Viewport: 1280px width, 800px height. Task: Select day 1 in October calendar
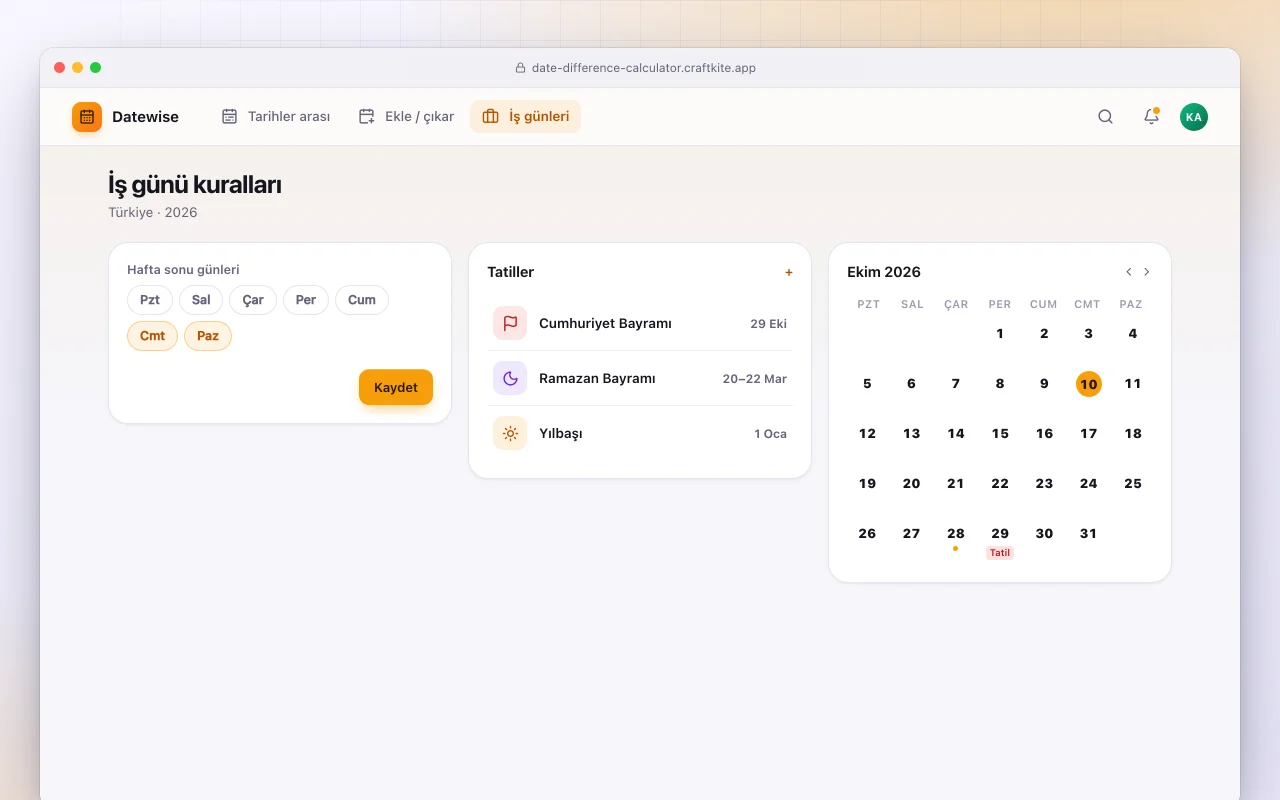tap(1000, 334)
